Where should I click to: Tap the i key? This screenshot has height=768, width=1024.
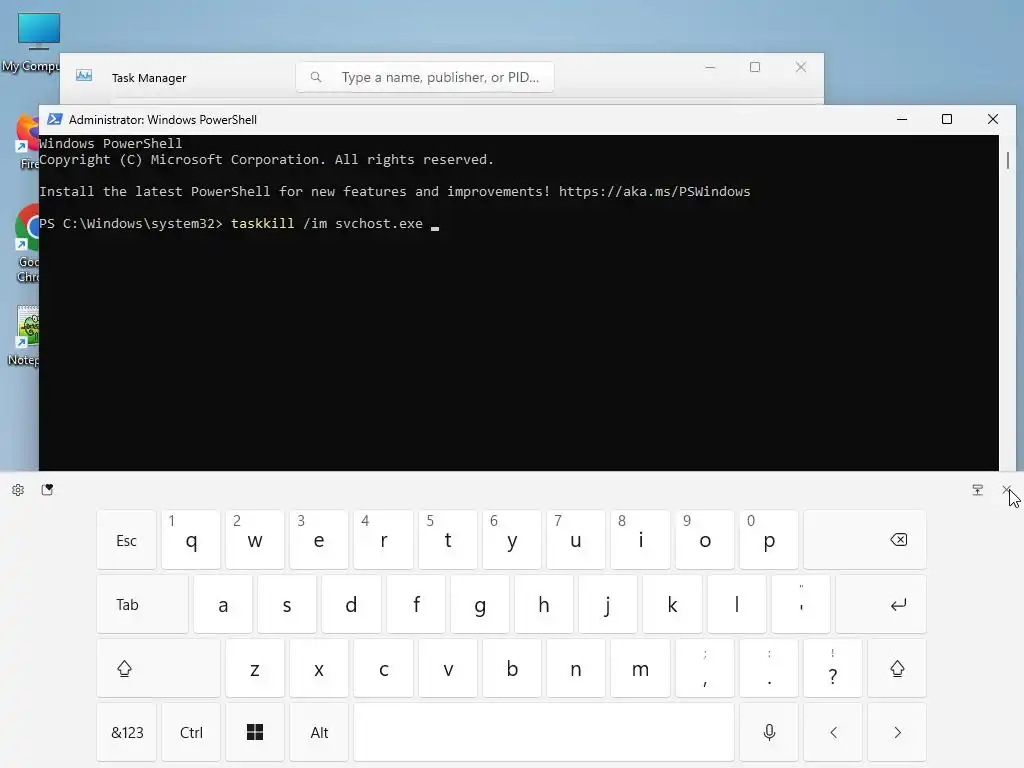click(640, 540)
